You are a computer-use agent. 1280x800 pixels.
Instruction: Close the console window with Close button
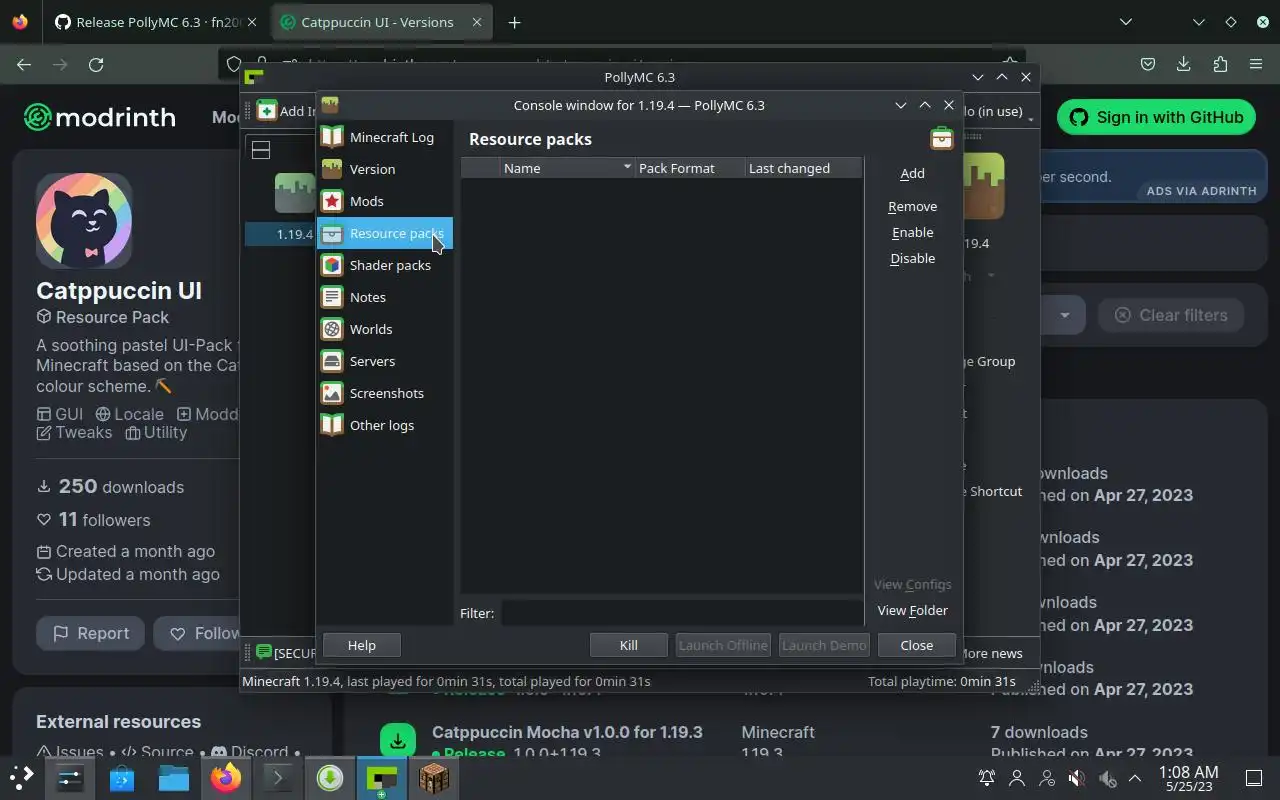(x=916, y=645)
